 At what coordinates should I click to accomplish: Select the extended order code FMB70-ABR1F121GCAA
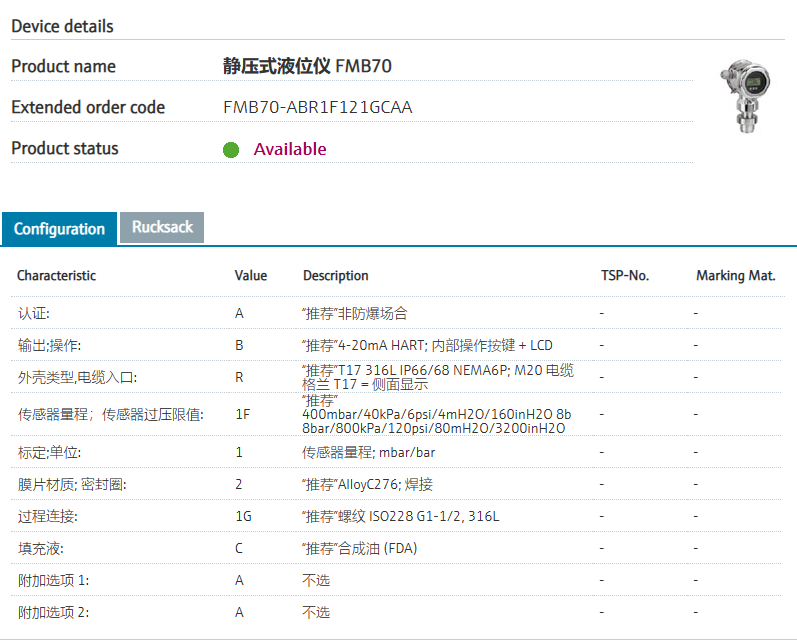[317, 107]
